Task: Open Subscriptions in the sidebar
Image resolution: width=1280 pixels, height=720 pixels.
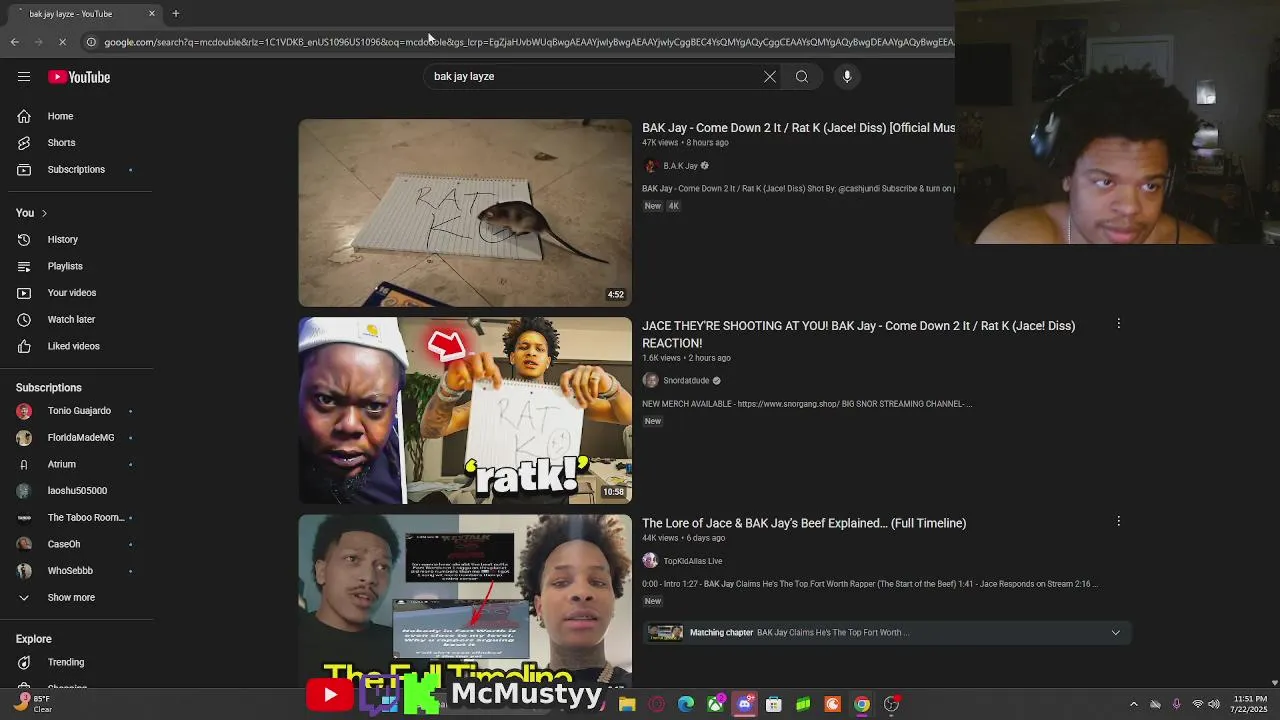Action: click(x=76, y=170)
